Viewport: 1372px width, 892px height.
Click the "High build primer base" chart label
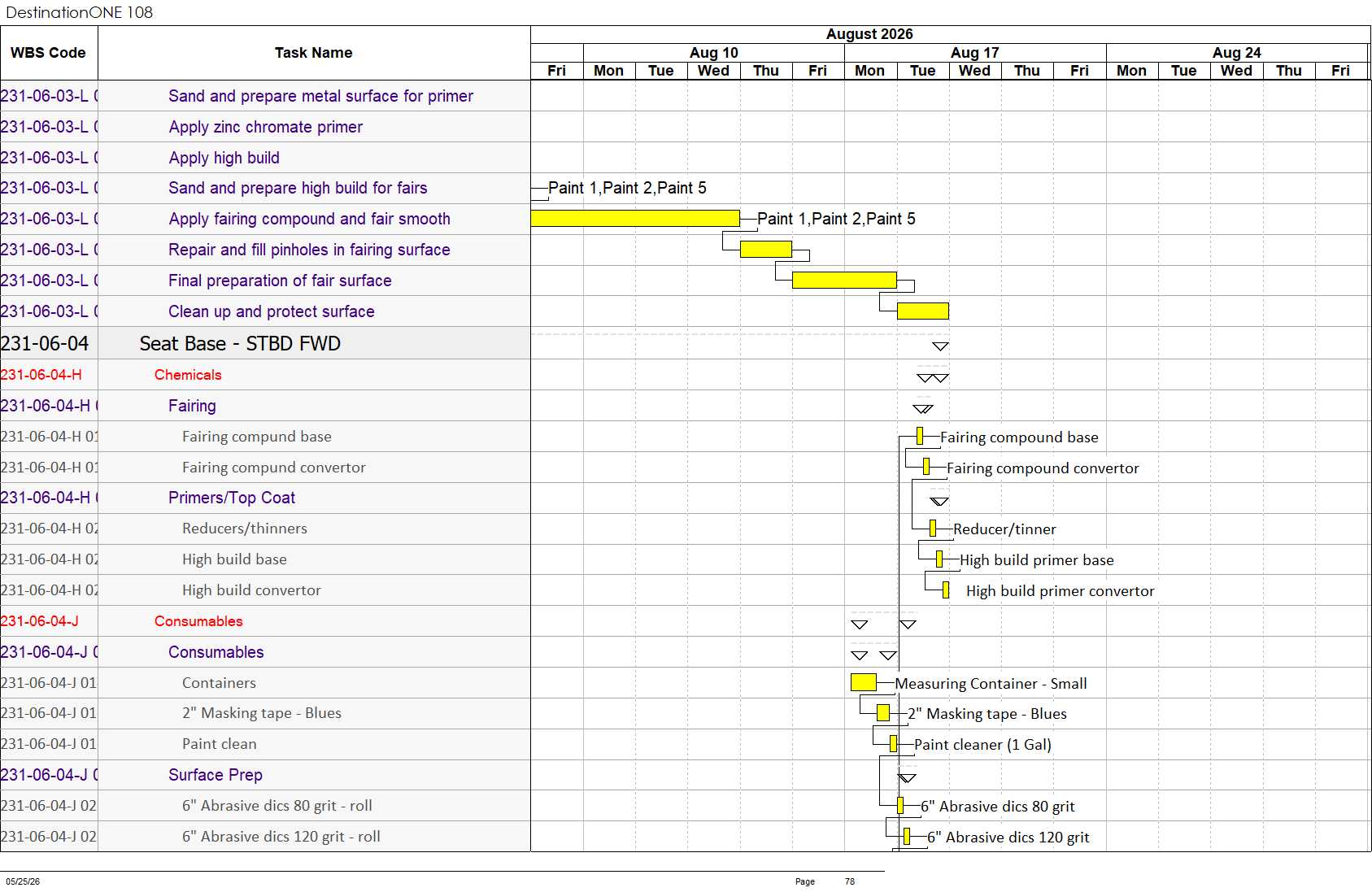[1037, 560]
